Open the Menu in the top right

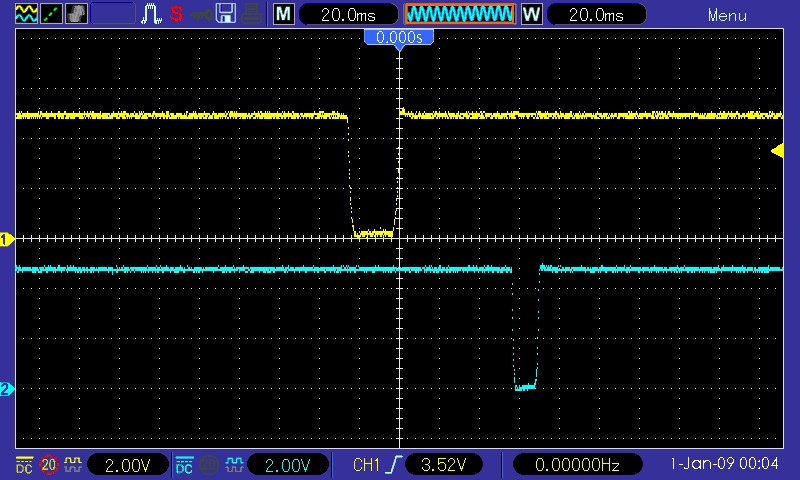727,15
